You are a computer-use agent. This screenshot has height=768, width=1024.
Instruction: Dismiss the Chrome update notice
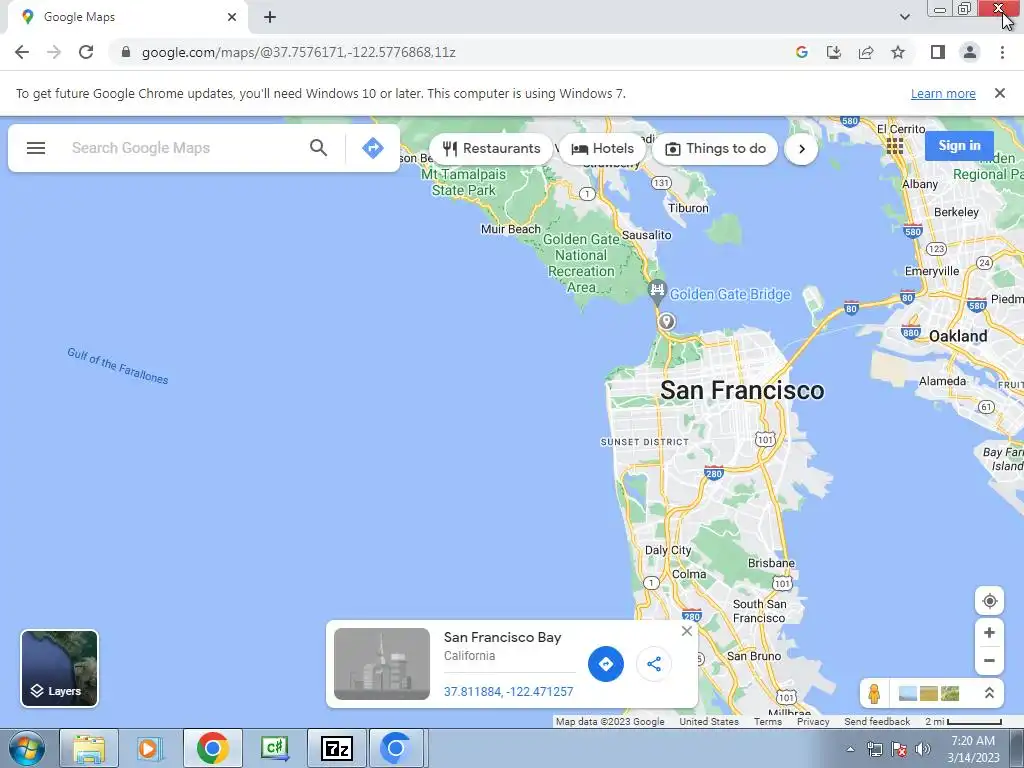coord(999,93)
